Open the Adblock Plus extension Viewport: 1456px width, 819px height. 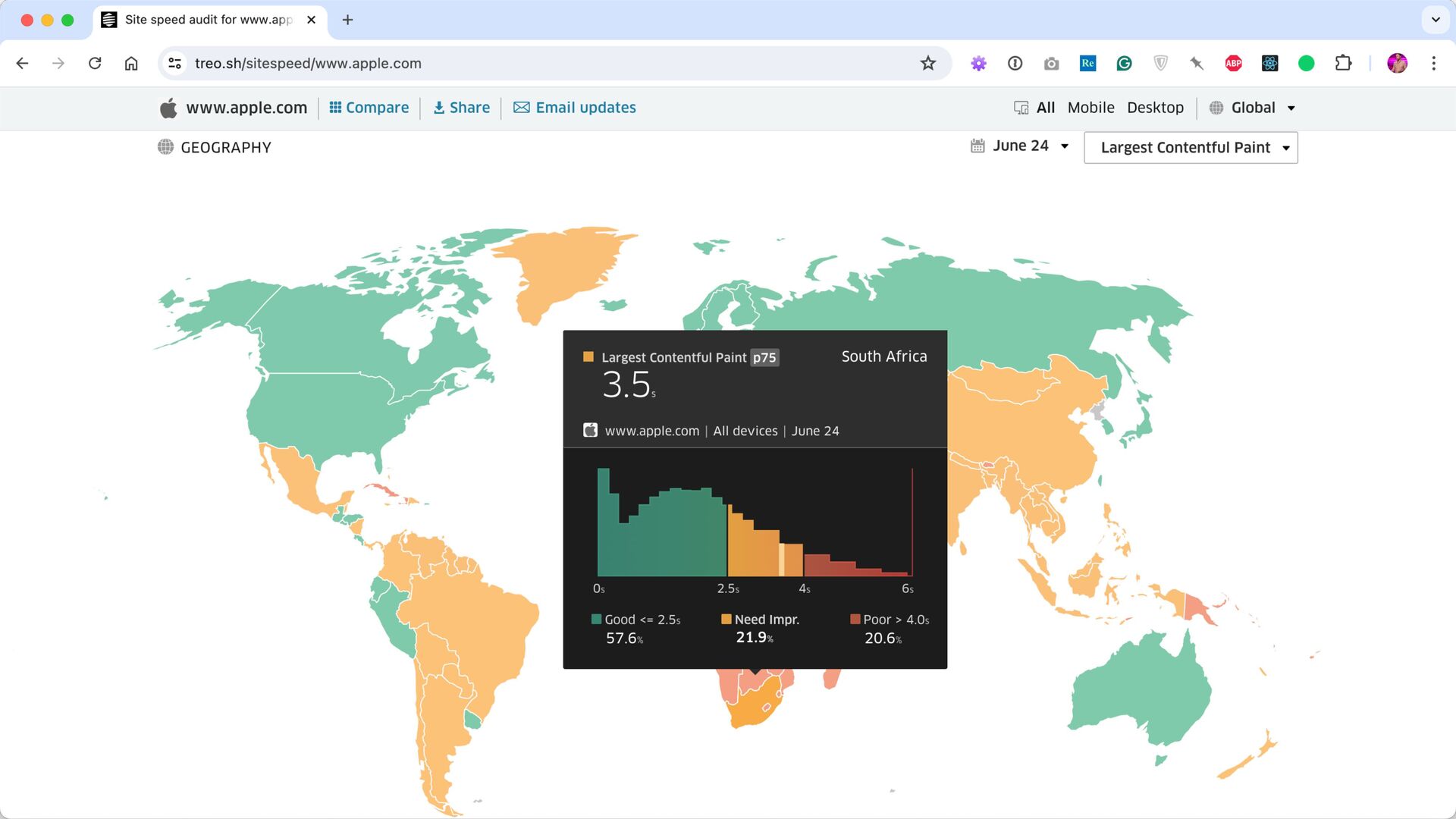tap(1234, 64)
